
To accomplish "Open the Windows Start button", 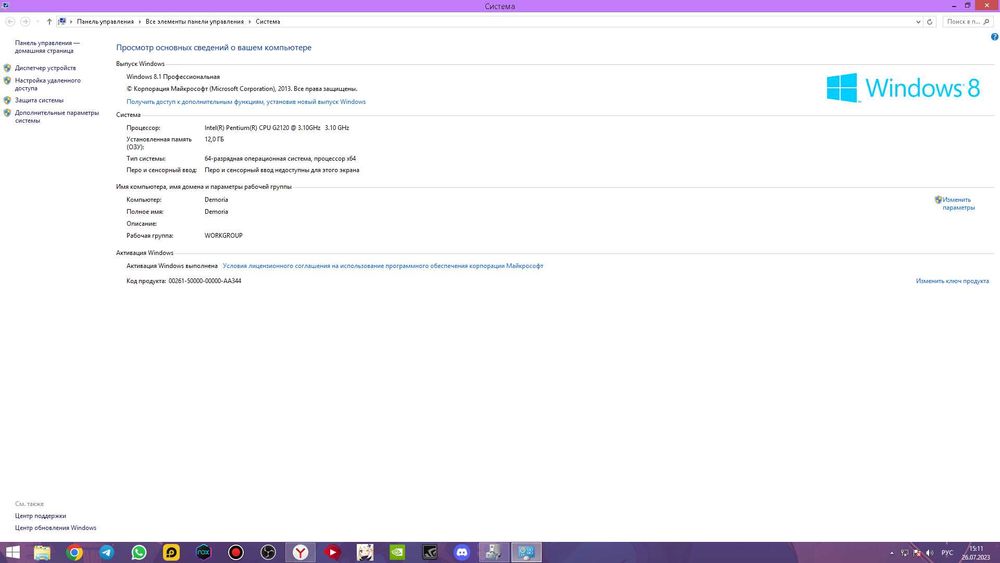I will pyautogui.click(x=12, y=552).
